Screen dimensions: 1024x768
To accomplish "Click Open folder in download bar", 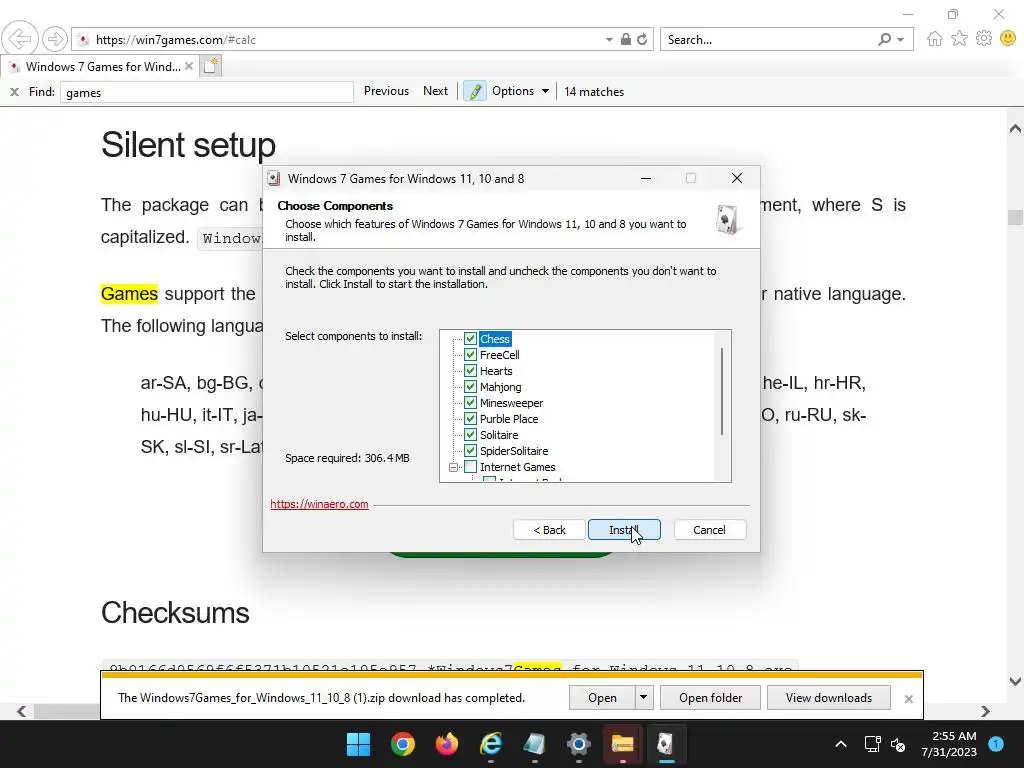I will tap(710, 697).
